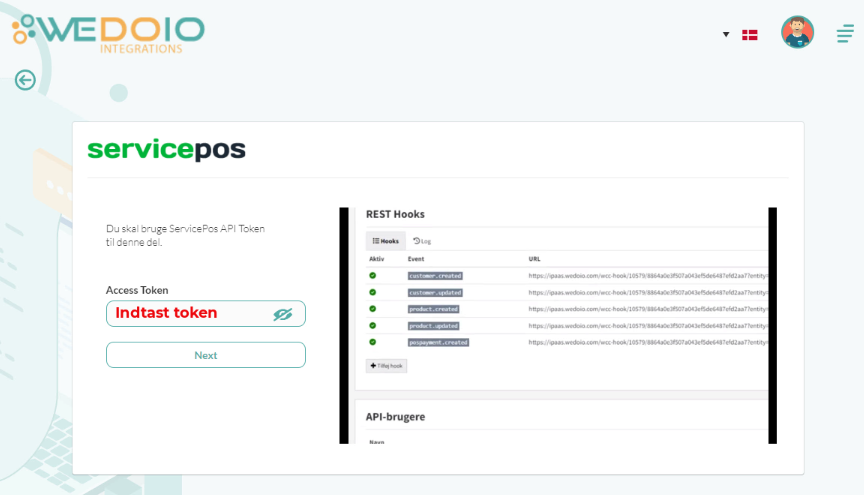Click the REST Hooks heading

[x=395, y=214]
